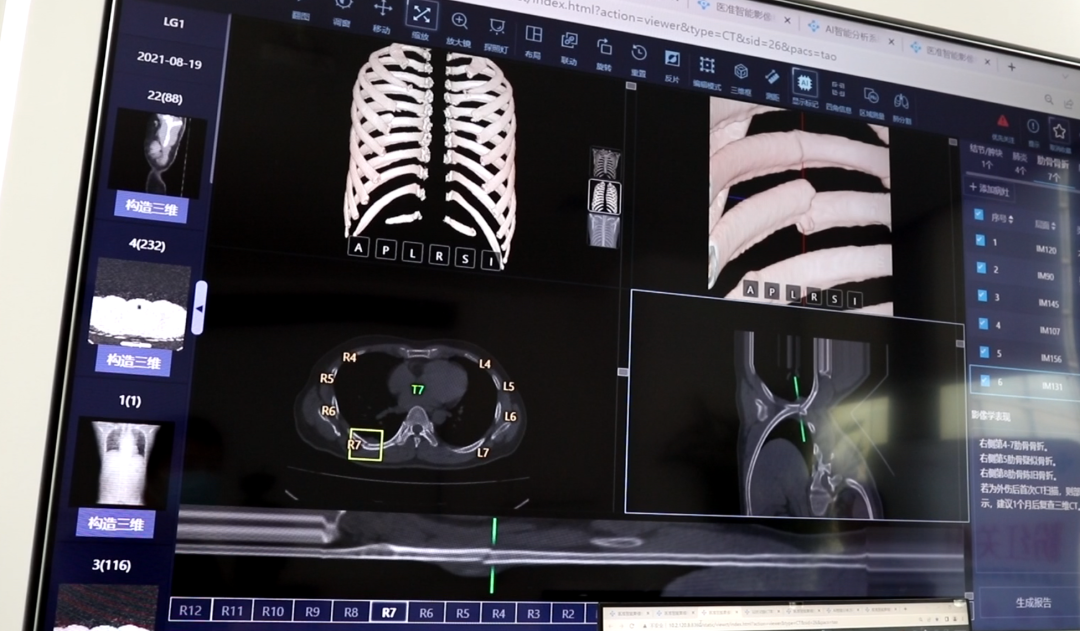Click orientation button A under main 3D view
The height and width of the screenshot is (631, 1080).
(x=358, y=248)
